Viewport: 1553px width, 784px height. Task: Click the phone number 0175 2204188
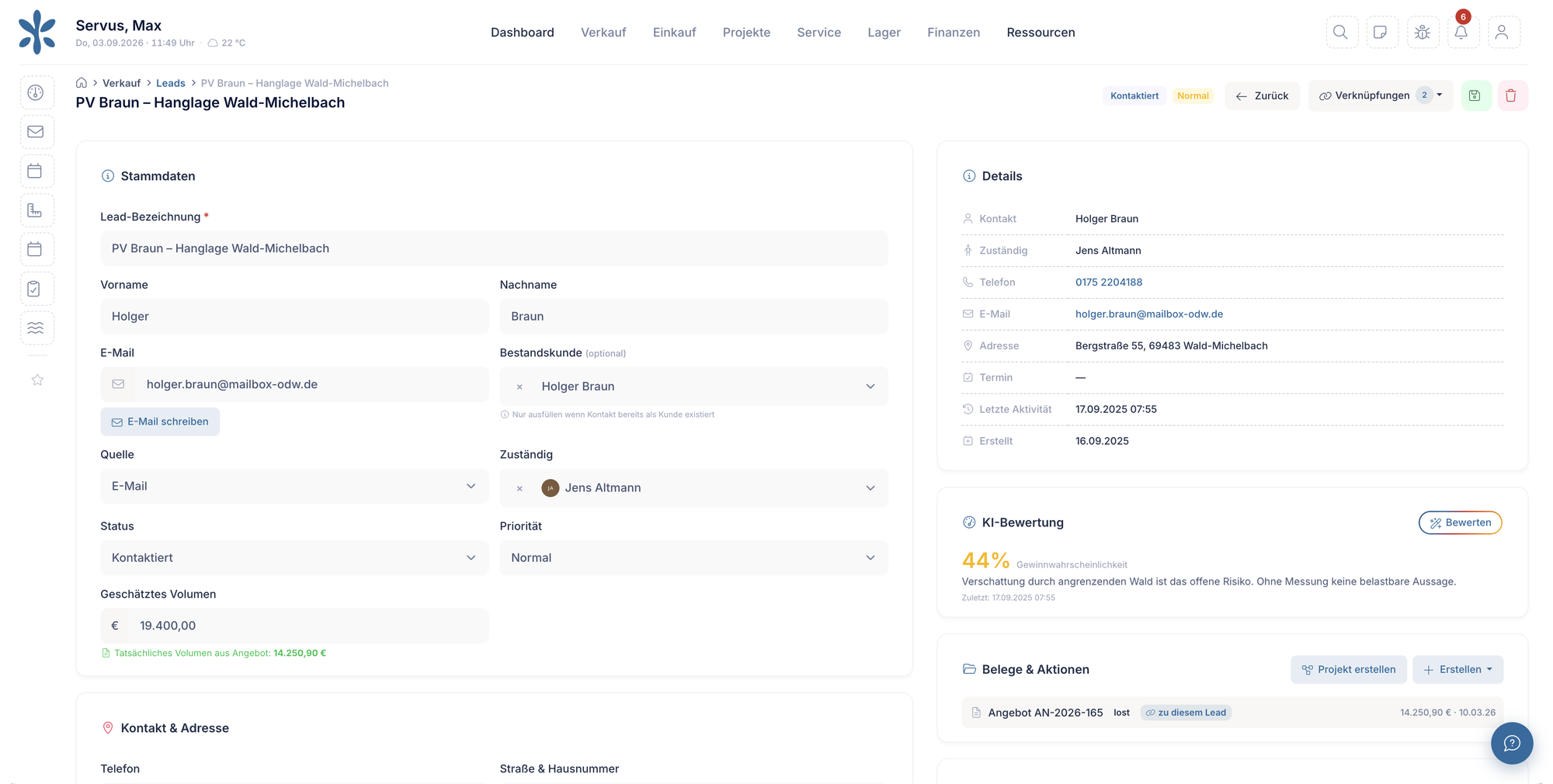(x=1108, y=282)
